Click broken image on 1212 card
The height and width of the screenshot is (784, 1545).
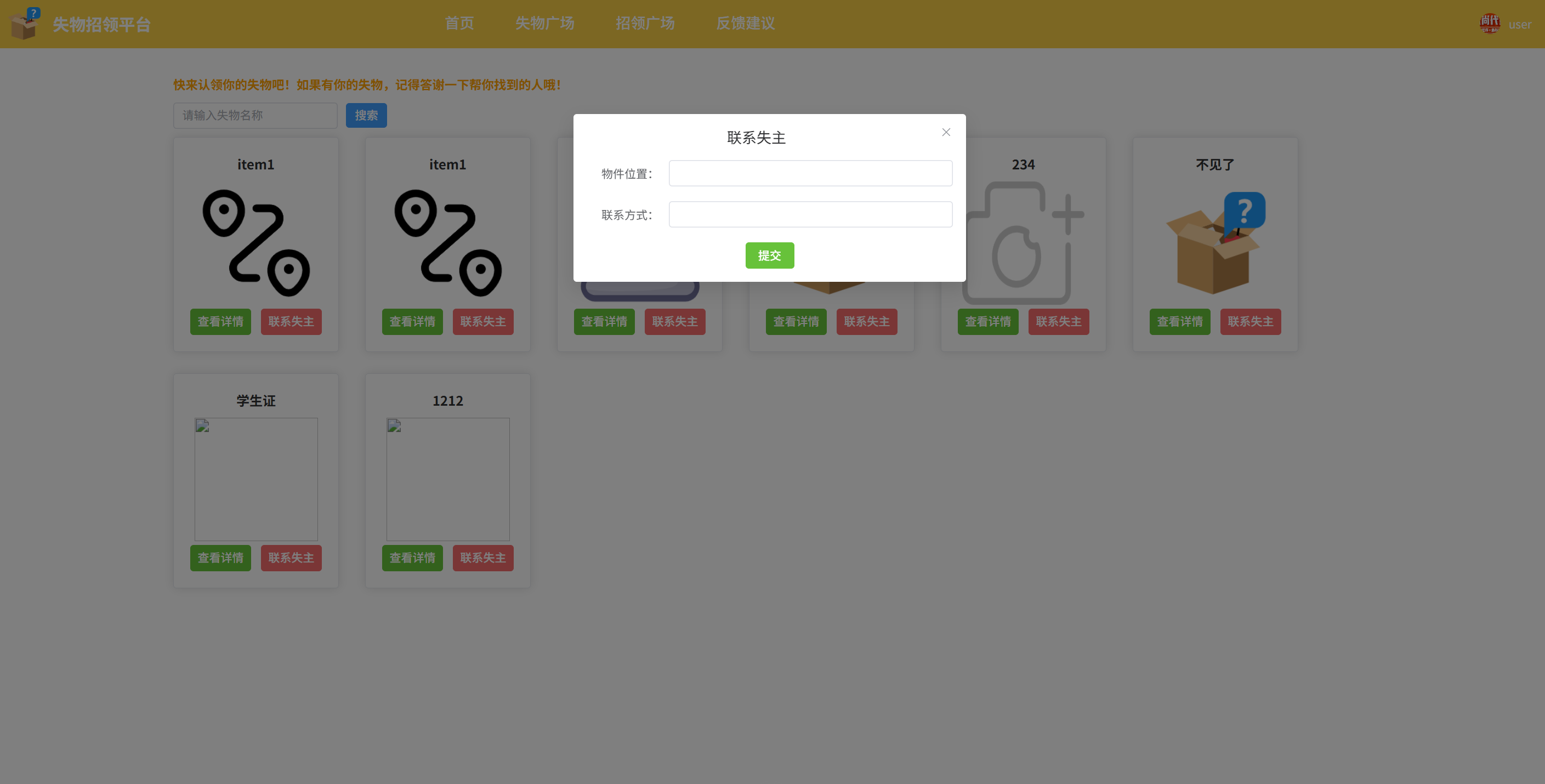(x=447, y=479)
